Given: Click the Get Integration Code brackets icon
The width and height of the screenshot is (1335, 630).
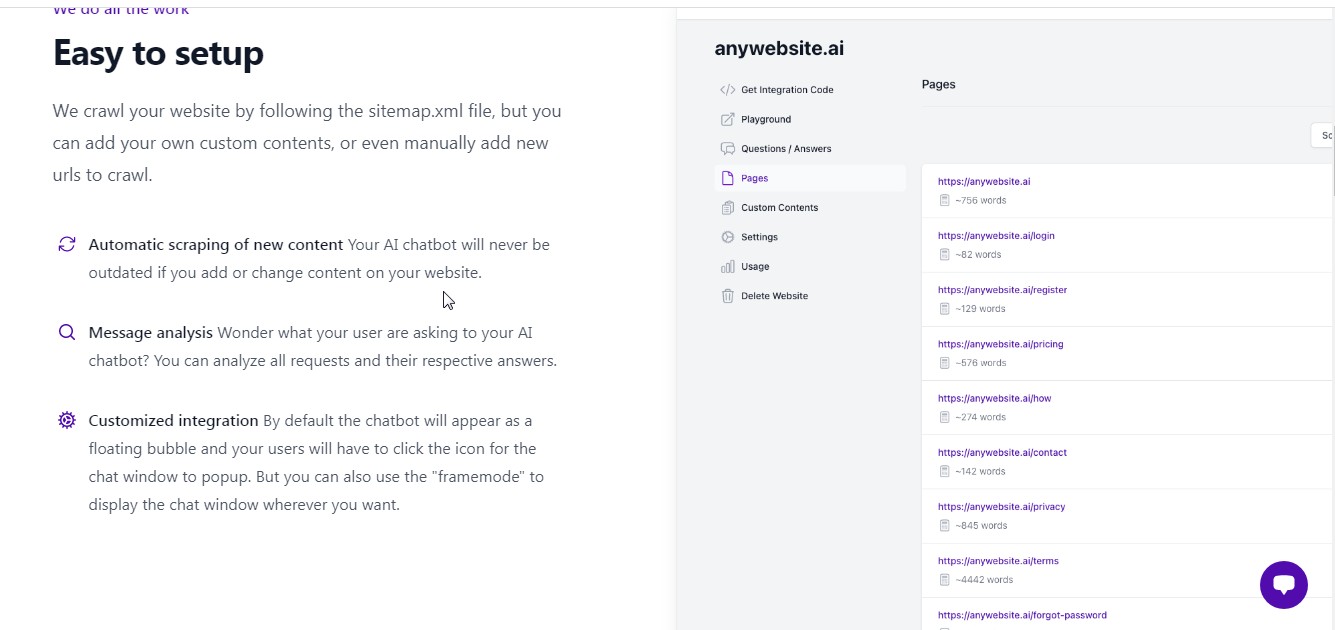Looking at the screenshot, I should [727, 90].
